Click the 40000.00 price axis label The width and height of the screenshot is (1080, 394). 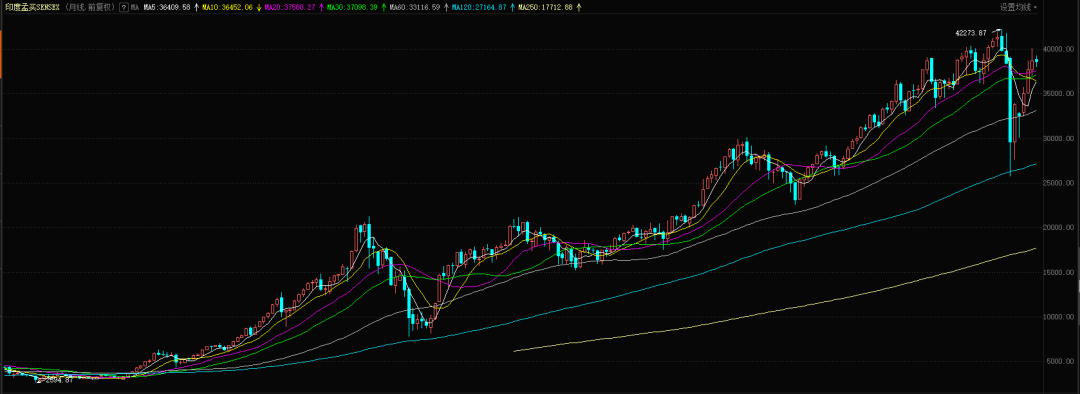pyautogui.click(x=1059, y=50)
